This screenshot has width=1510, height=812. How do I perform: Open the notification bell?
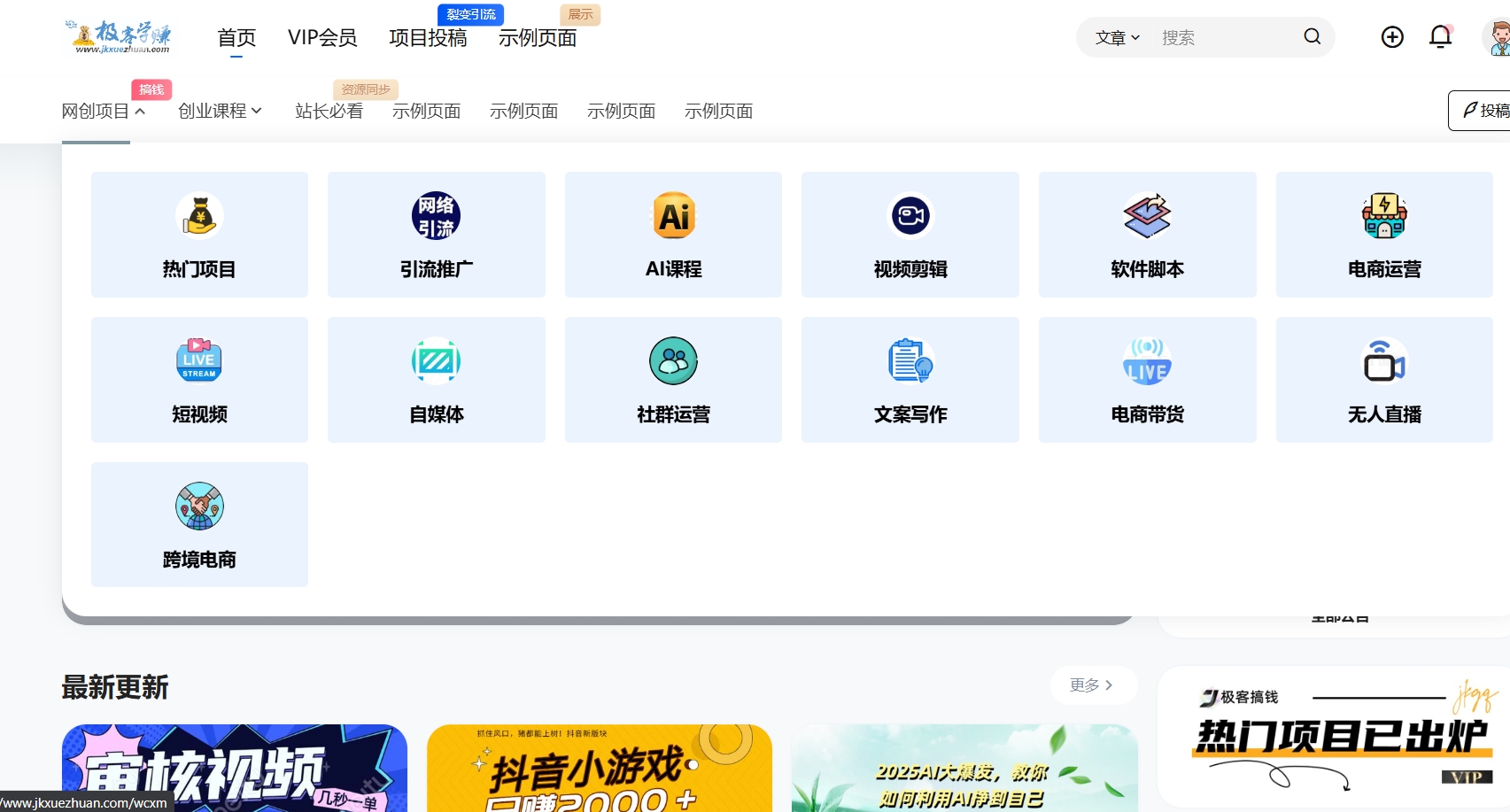[x=1440, y=37]
